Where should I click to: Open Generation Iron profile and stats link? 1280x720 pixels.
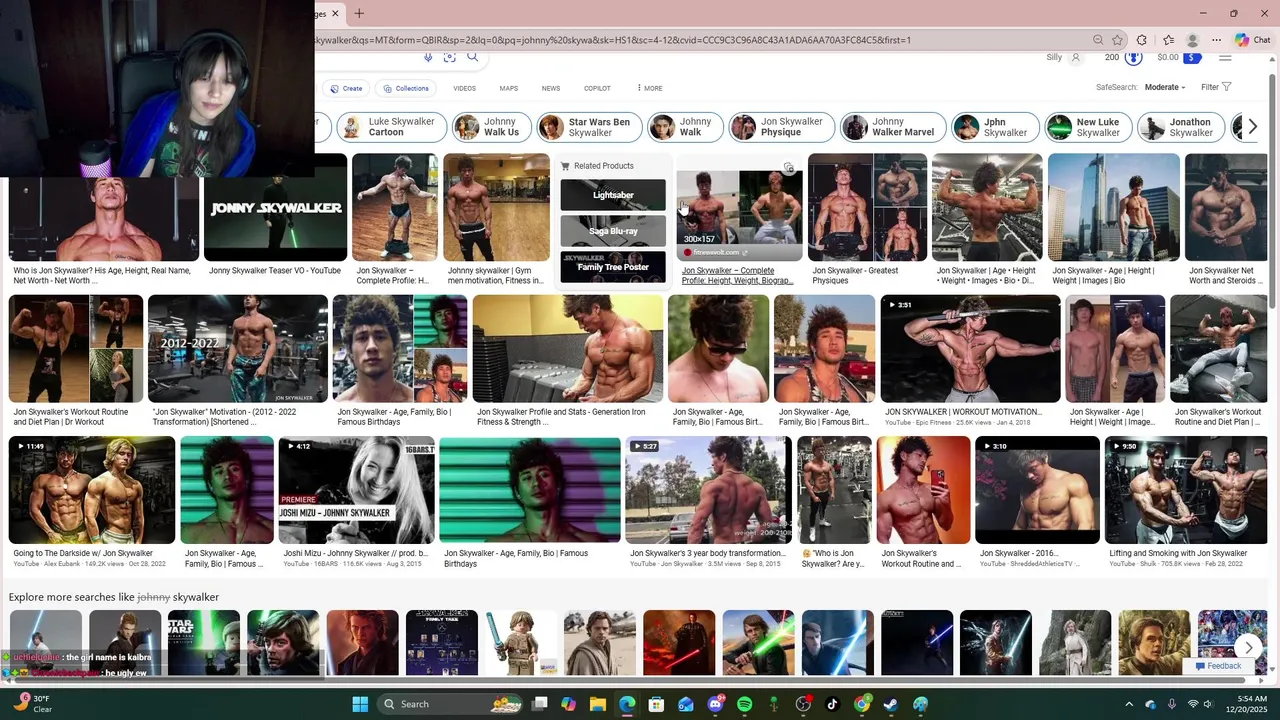point(561,417)
